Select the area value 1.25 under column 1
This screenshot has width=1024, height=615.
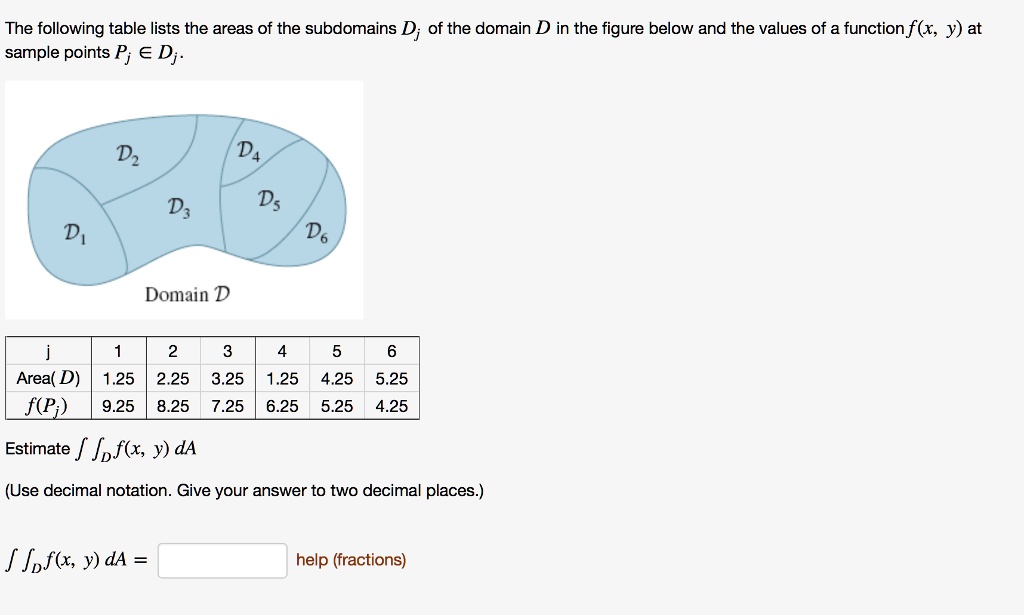[117, 378]
